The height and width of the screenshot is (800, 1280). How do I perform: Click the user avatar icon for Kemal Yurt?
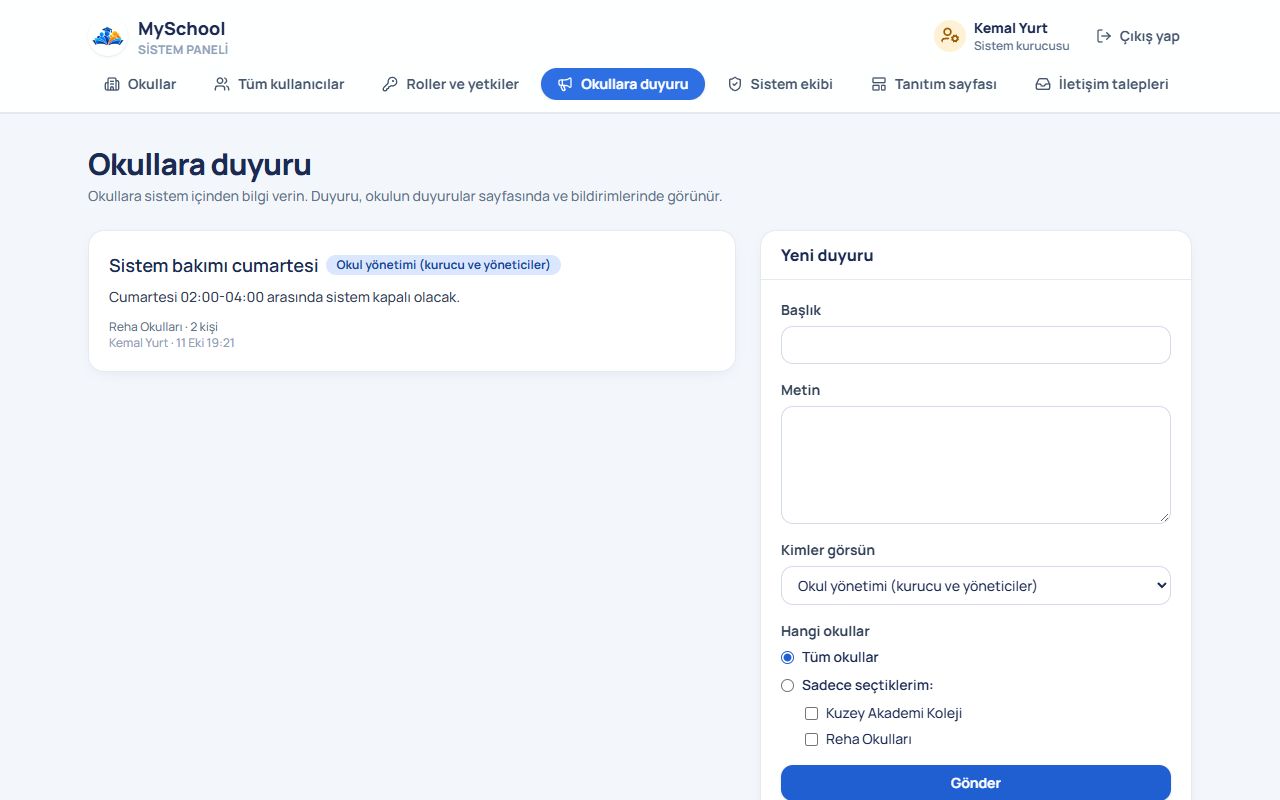(949, 36)
